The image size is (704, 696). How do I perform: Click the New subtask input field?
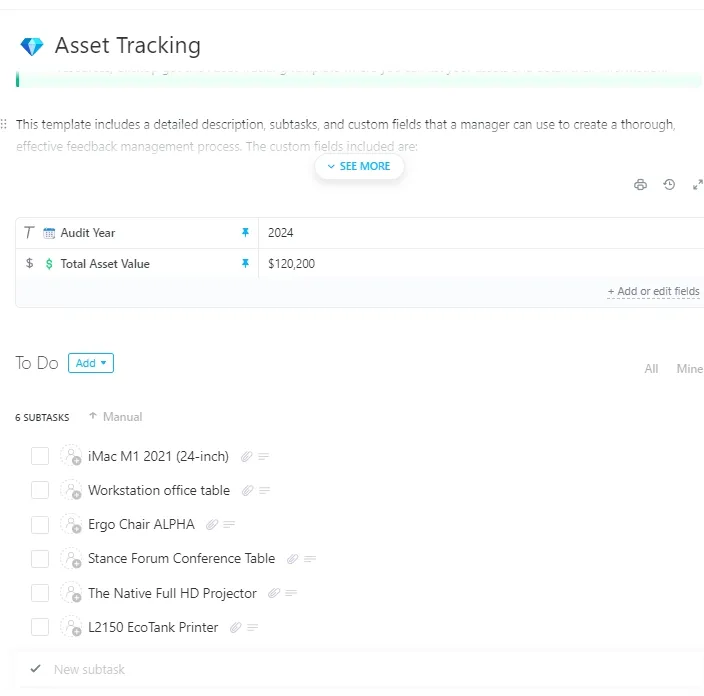tap(359, 670)
